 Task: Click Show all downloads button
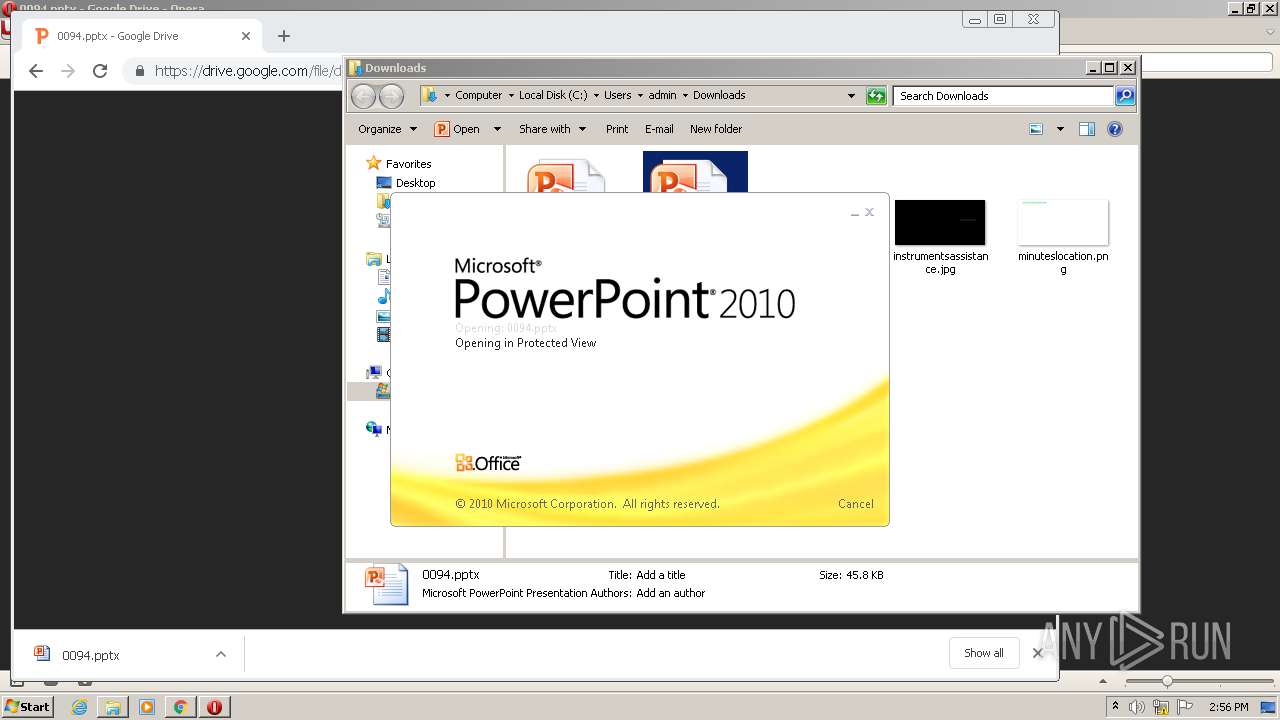point(983,653)
